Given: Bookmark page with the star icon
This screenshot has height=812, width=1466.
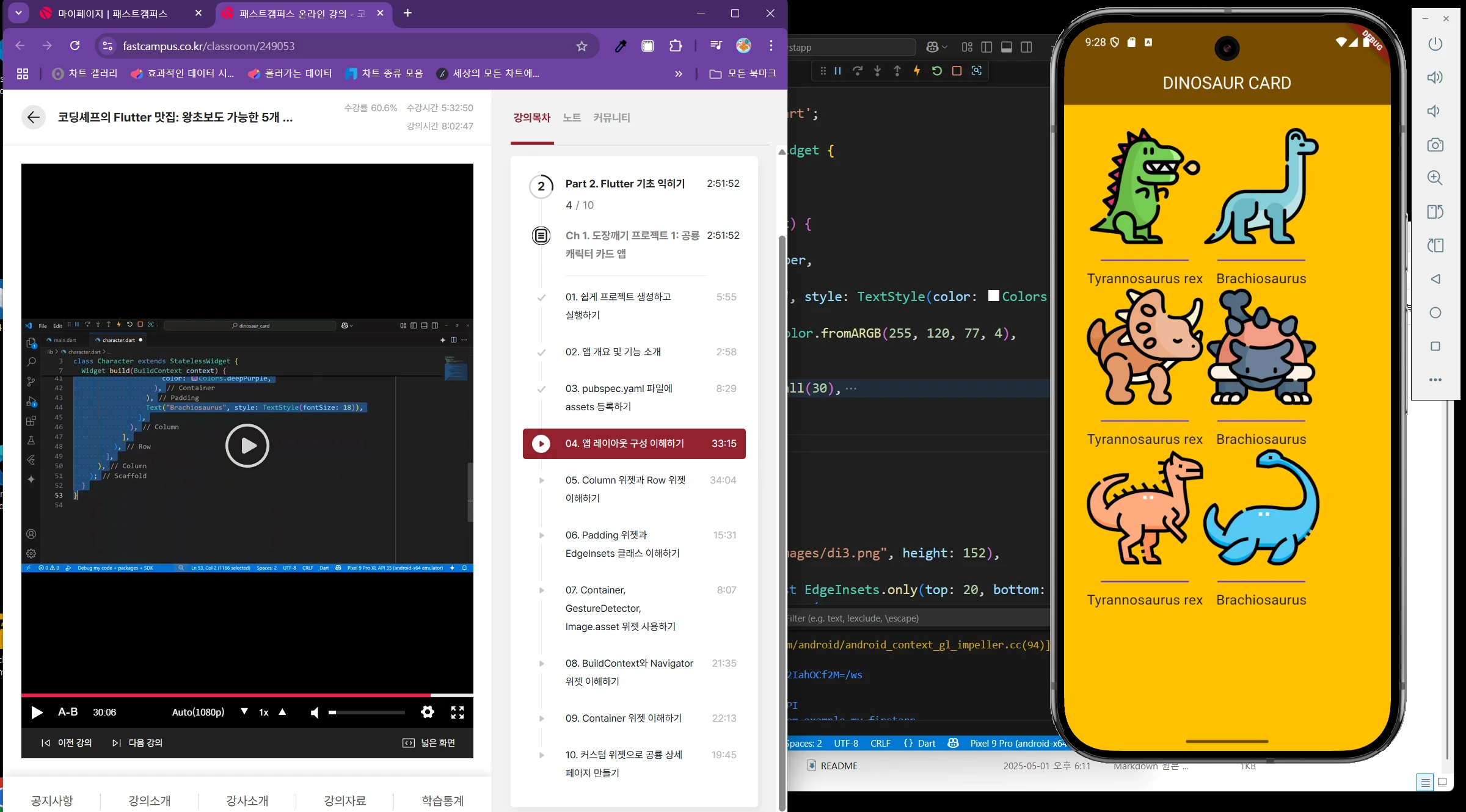Looking at the screenshot, I should point(582,46).
